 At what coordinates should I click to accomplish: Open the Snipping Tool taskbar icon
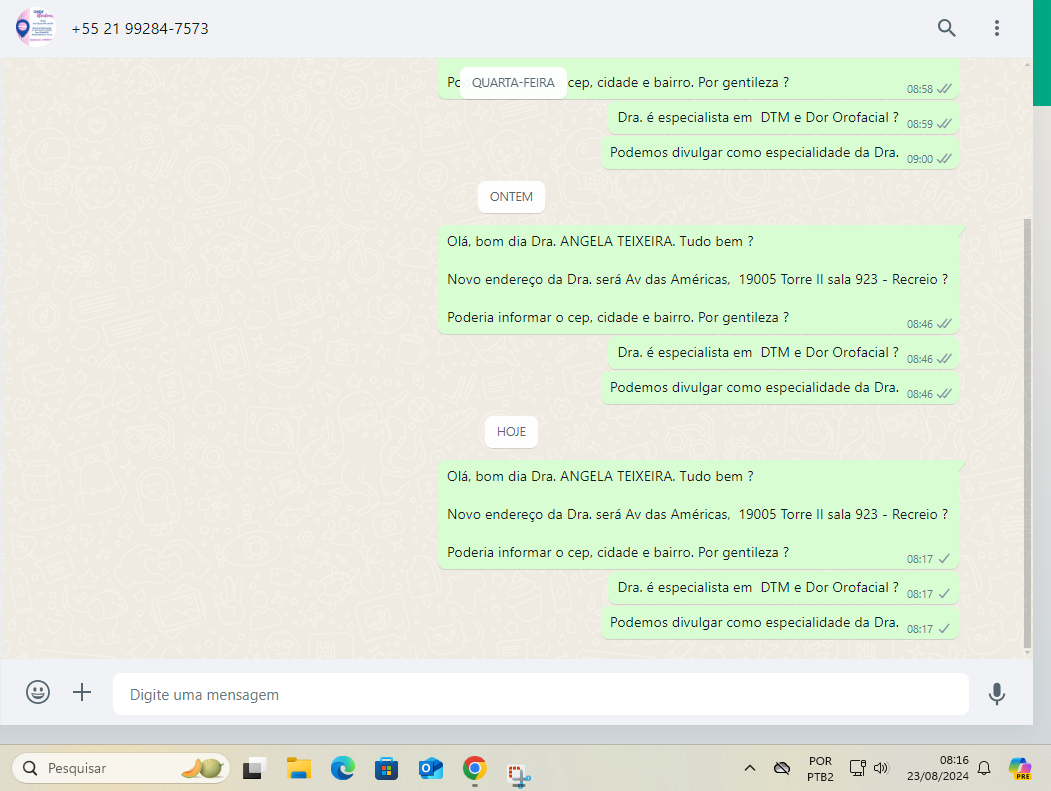click(x=518, y=768)
